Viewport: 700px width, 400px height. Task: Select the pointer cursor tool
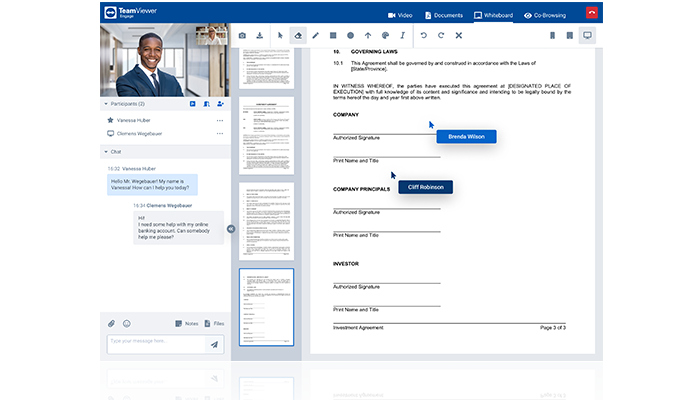coord(280,35)
